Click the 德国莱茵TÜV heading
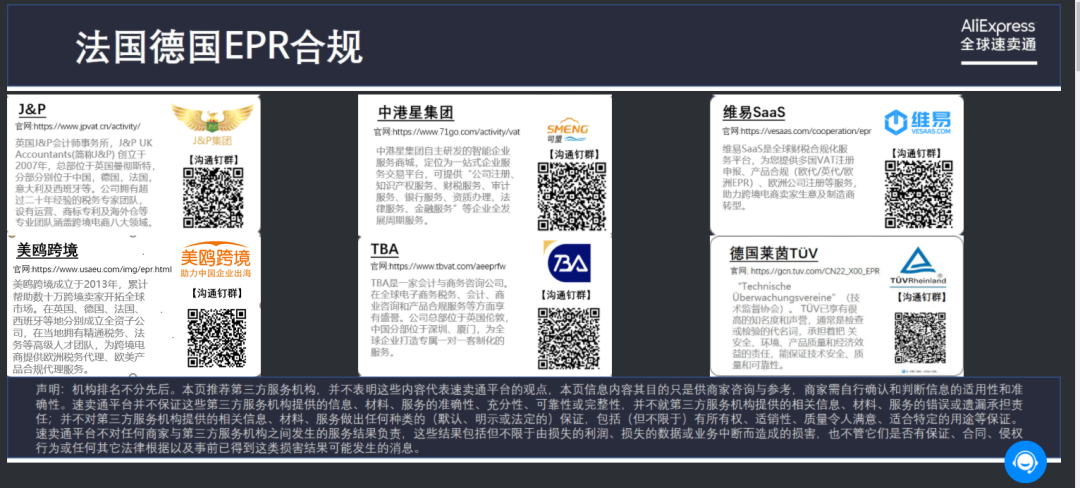The height and width of the screenshot is (488, 1080). pyautogui.click(x=773, y=254)
